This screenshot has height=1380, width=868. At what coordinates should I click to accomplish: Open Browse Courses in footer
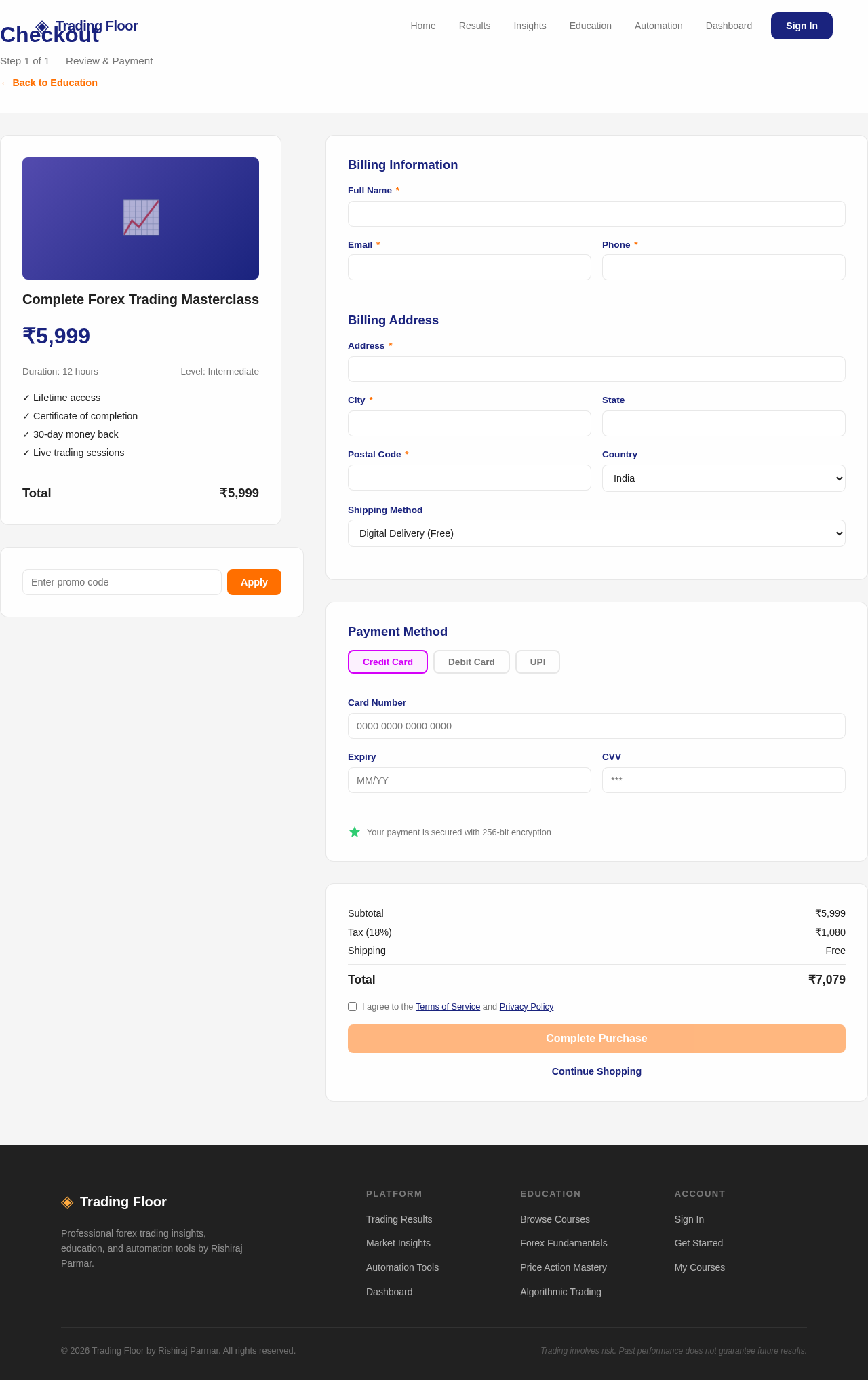click(555, 1219)
